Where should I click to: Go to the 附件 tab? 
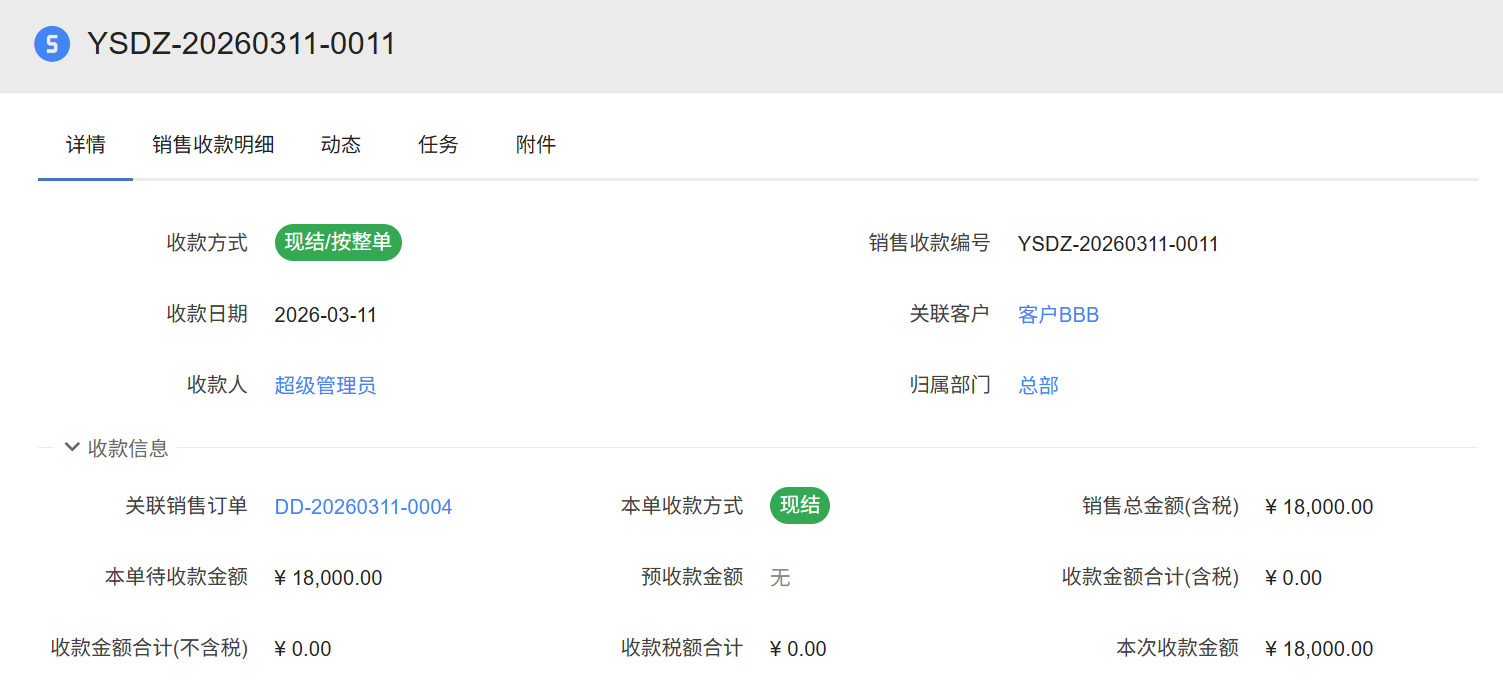pos(536,144)
